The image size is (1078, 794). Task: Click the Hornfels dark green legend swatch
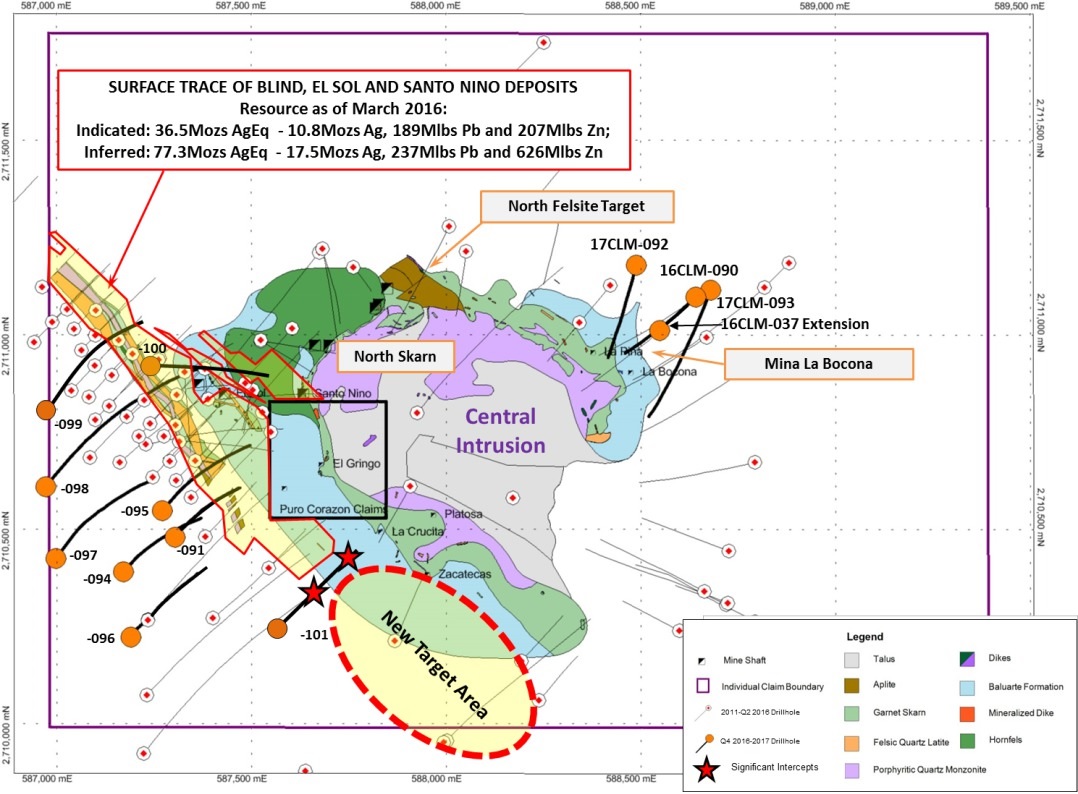point(967,740)
